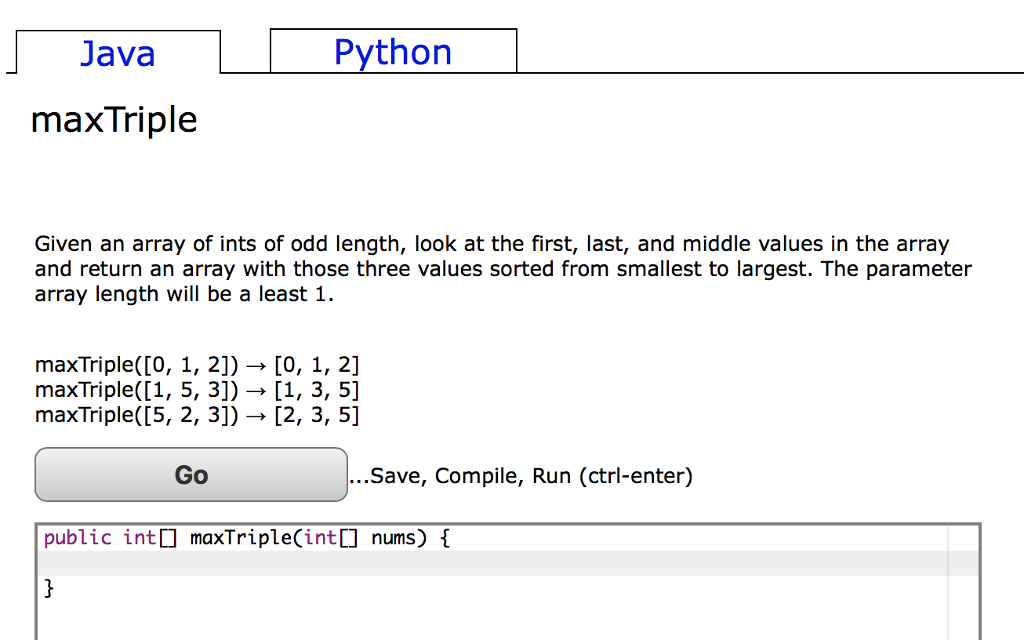Viewport: 1024px width, 640px height.
Task: Place cursor on the method signature line
Action: coord(245,537)
